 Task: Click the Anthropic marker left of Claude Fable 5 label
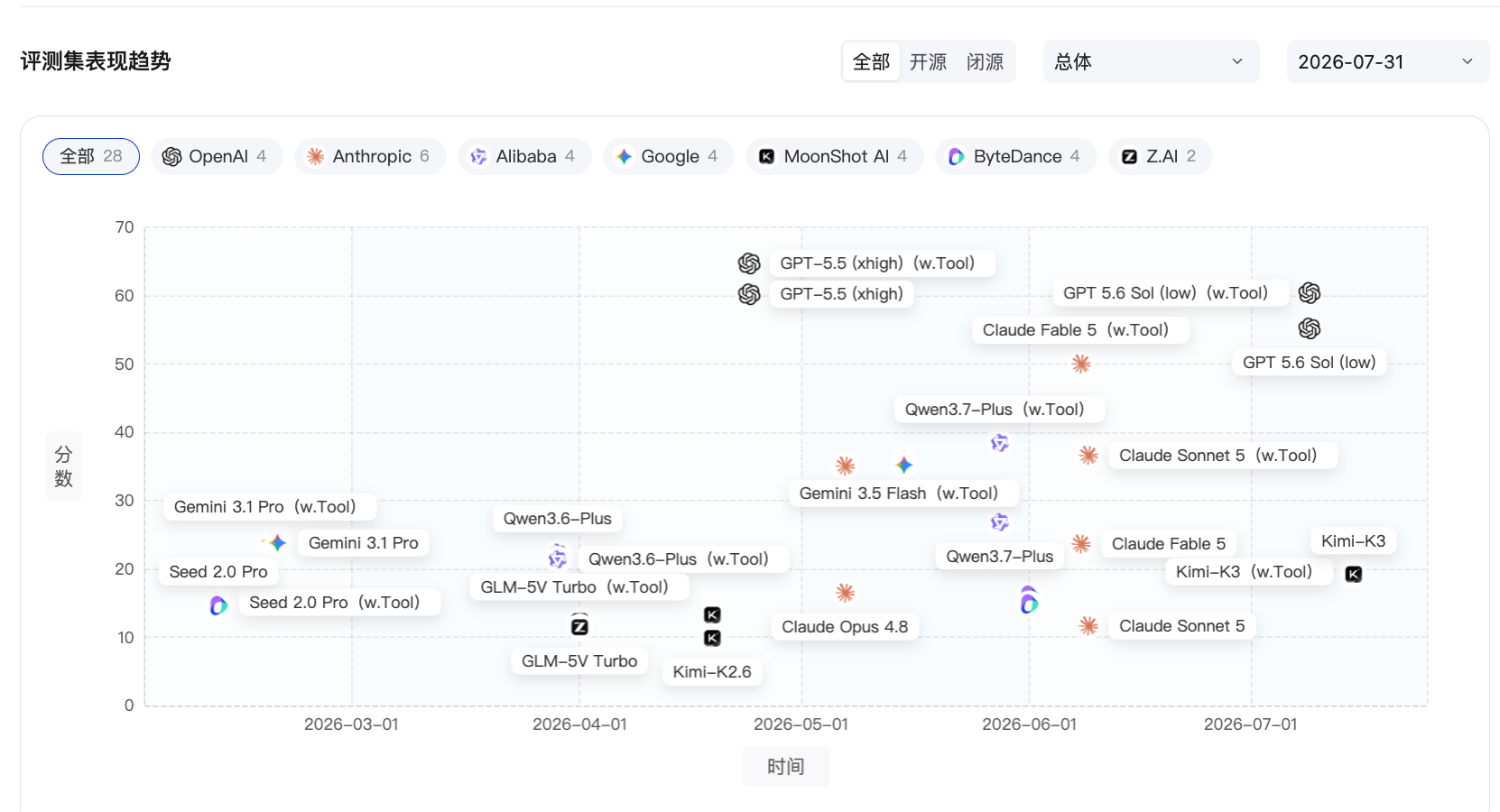[1081, 544]
